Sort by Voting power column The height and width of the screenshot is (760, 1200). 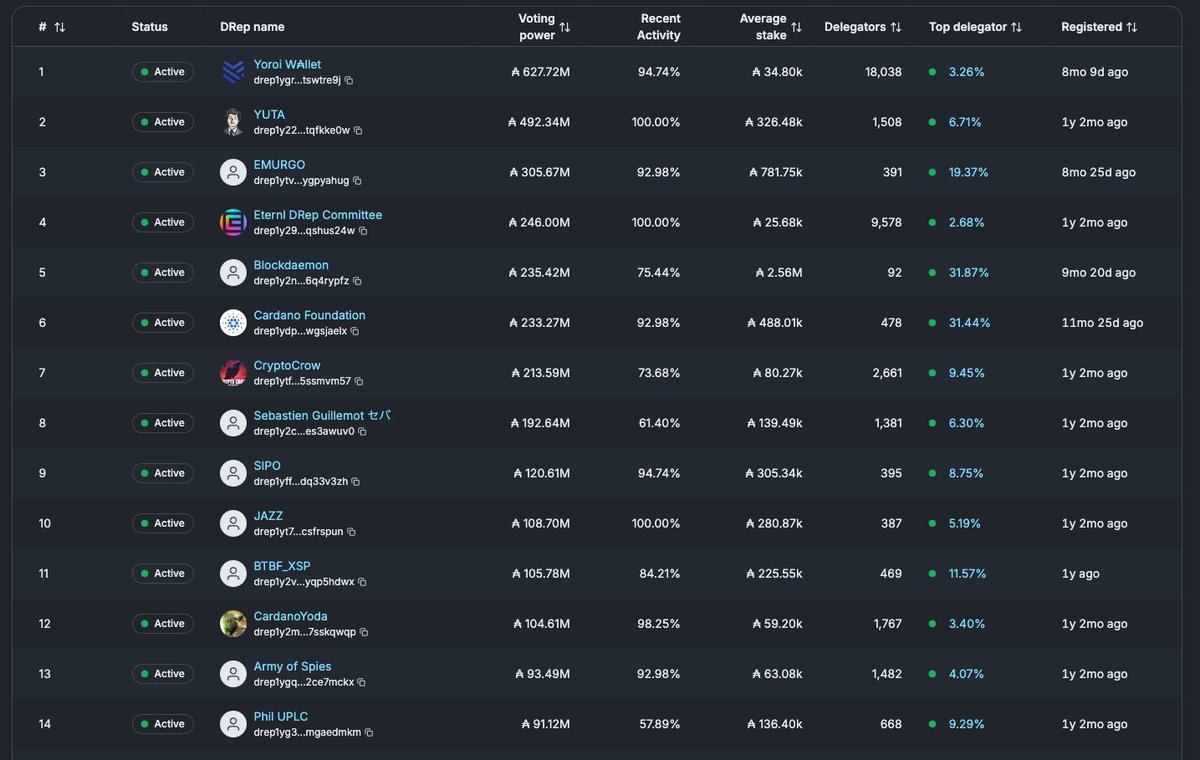pos(565,27)
